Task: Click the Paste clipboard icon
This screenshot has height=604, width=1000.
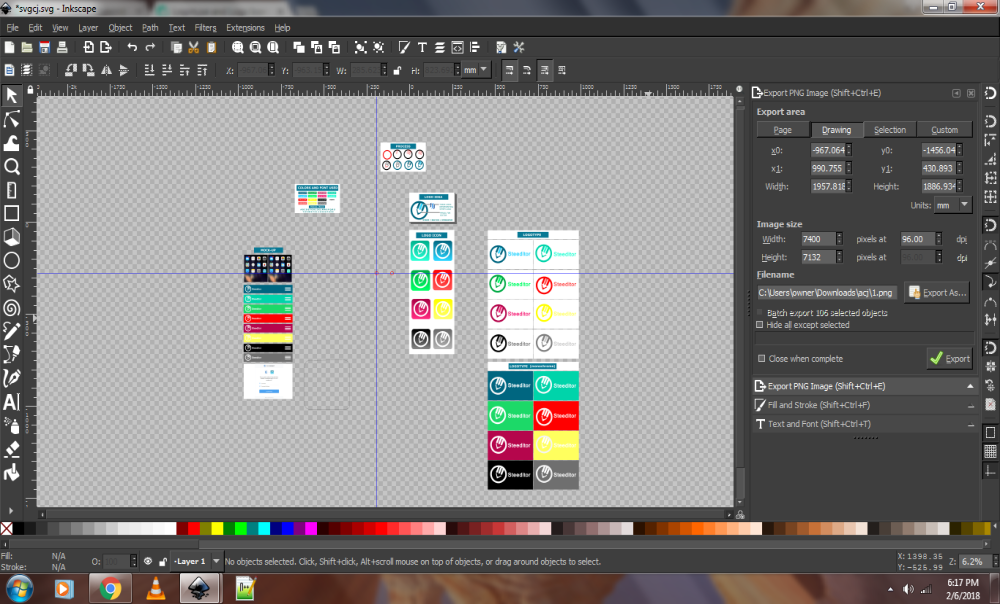Action: [212, 47]
